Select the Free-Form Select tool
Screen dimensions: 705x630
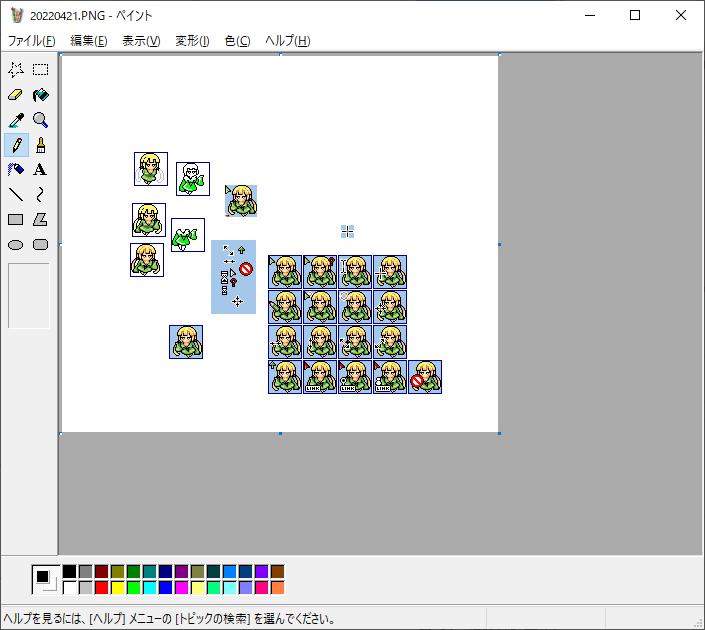point(16,70)
